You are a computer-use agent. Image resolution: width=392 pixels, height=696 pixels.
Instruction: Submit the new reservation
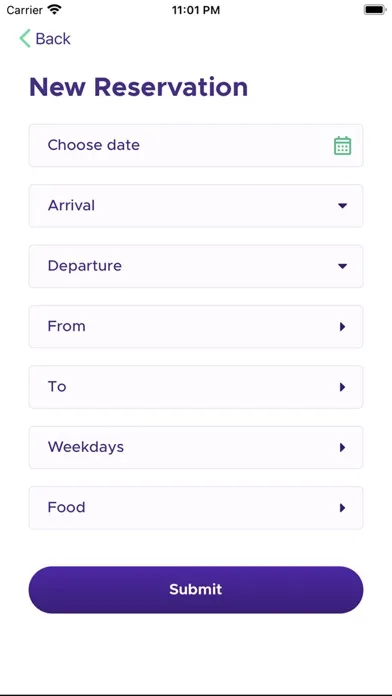point(196,590)
